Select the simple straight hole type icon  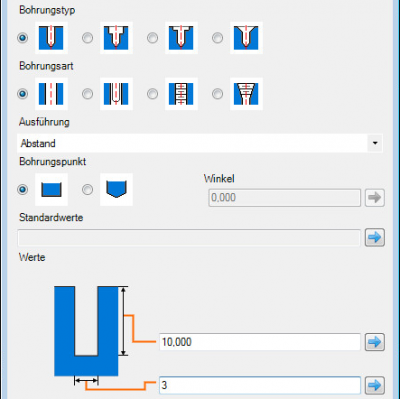(x=51, y=38)
